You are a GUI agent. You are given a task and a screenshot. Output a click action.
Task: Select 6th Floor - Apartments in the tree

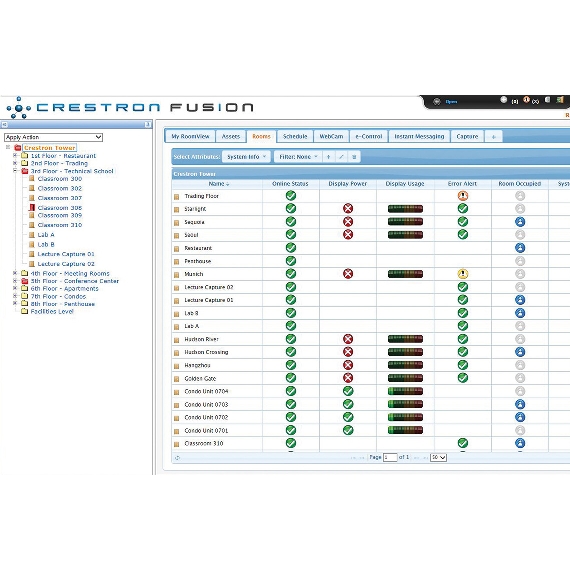point(64,288)
